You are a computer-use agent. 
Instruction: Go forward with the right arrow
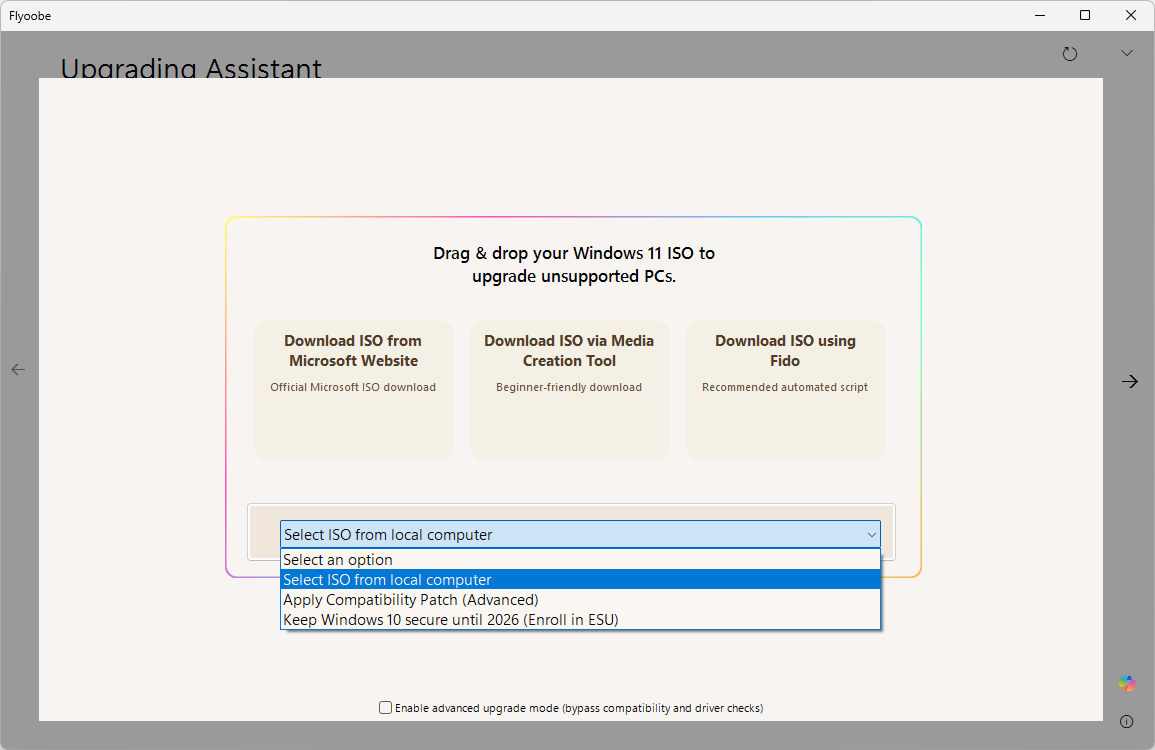1129,381
